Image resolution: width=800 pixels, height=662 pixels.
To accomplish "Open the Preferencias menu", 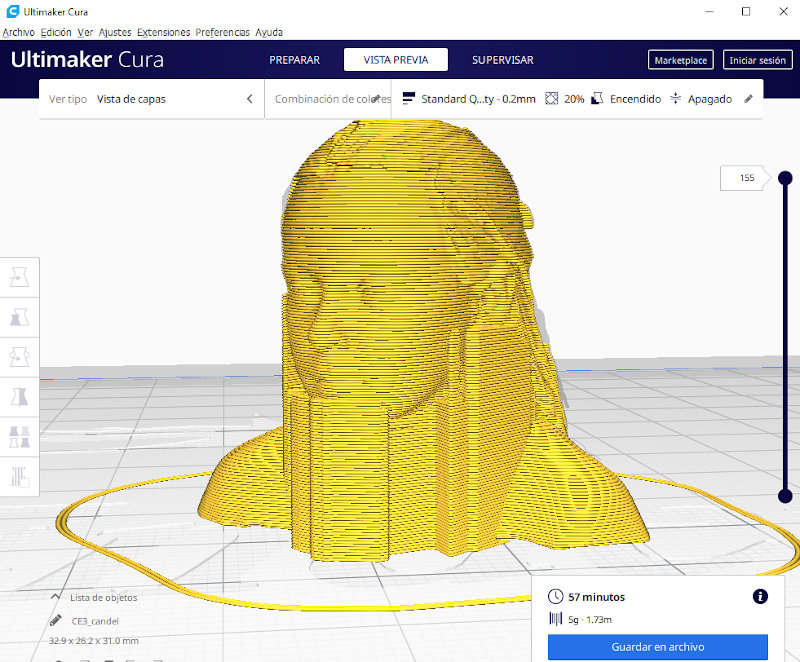I will 222,32.
